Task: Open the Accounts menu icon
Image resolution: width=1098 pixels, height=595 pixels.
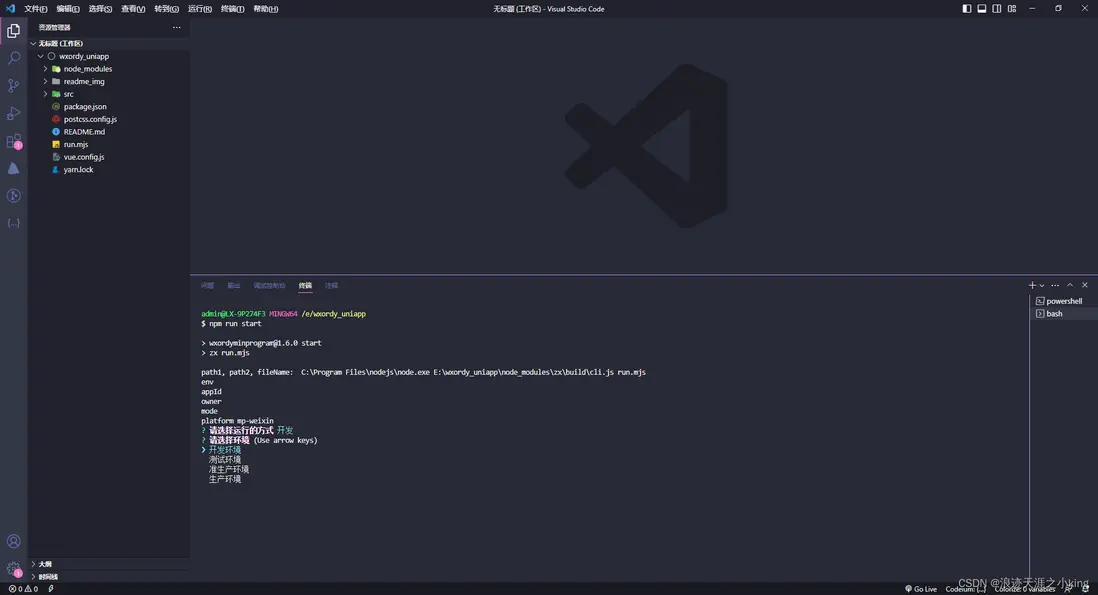Action: 13,541
